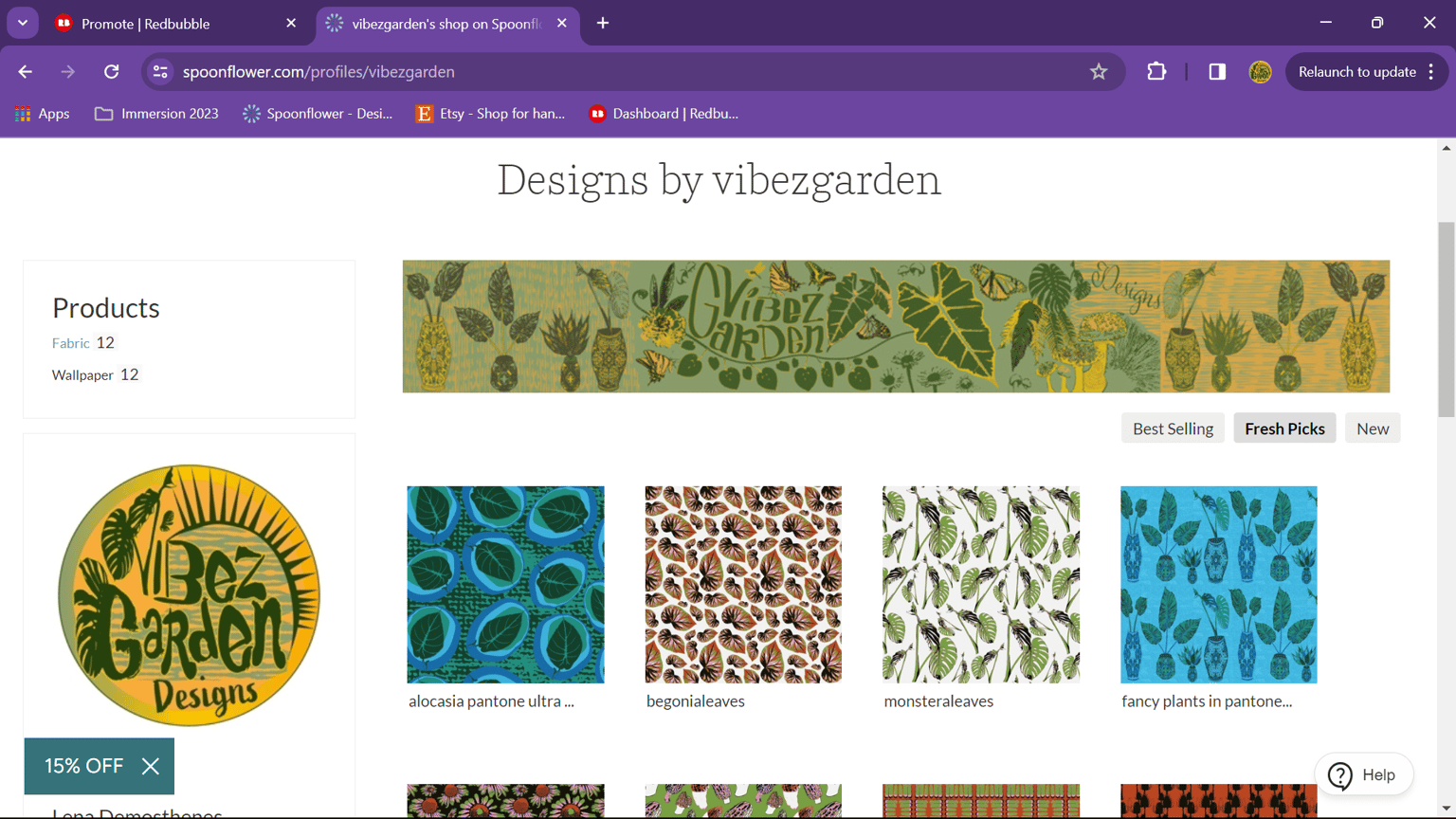The width and height of the screenshot is (1456, 819).
Task: Click the 'begonialeaves' title text
Action: pyautogui.click(x=696, y=701)
